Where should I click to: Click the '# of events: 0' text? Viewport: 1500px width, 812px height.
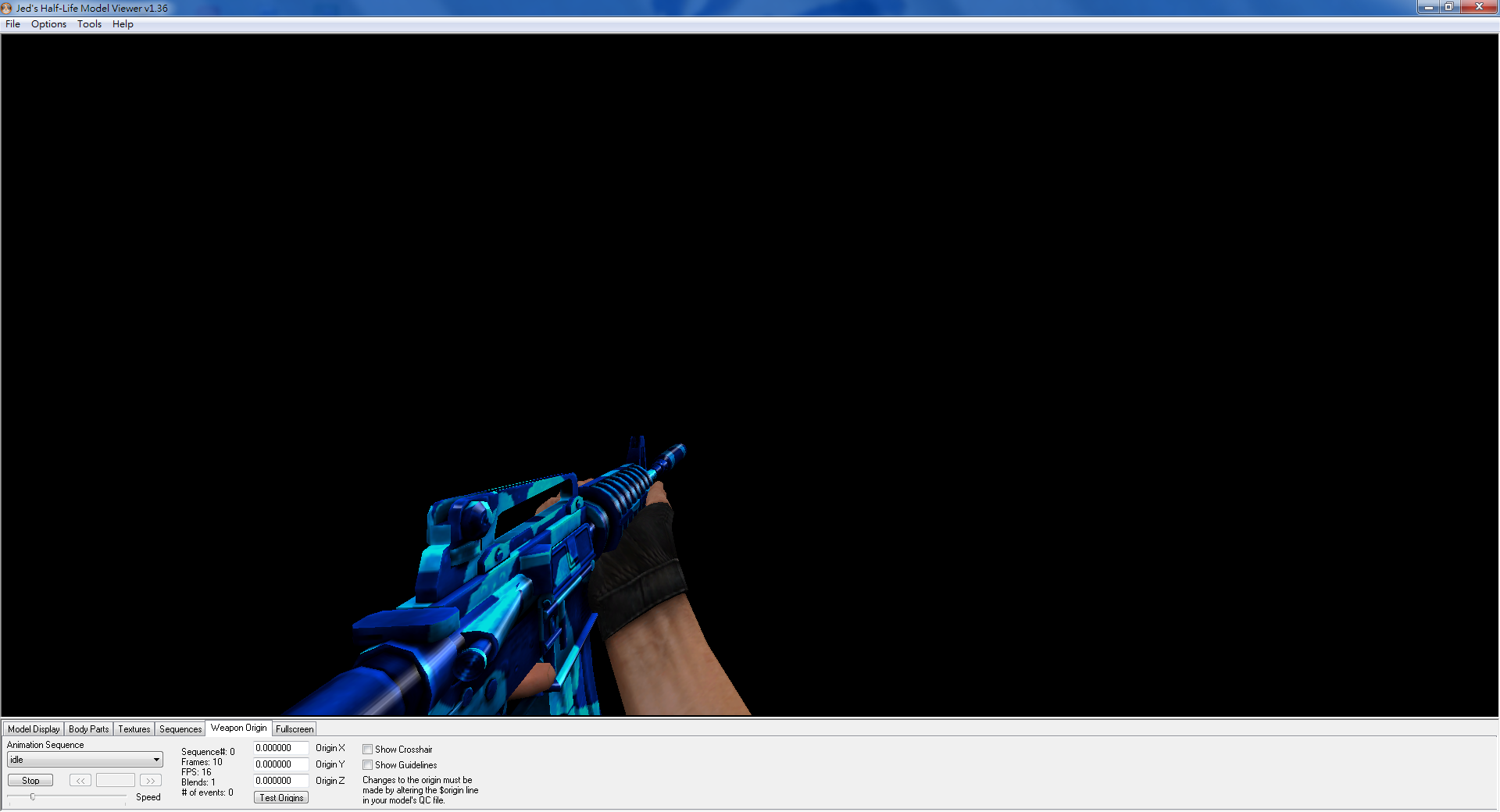coord(207,792)
